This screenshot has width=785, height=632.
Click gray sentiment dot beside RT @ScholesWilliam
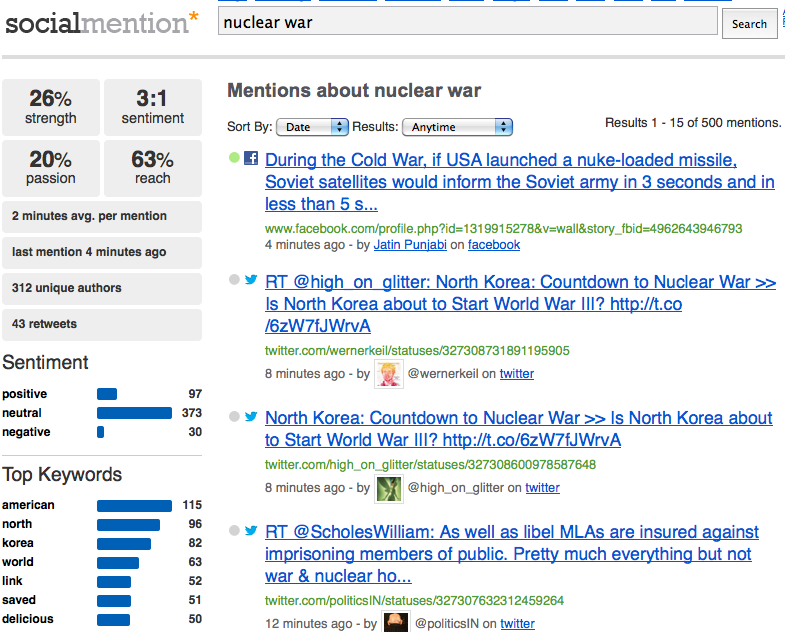[234, 530]
